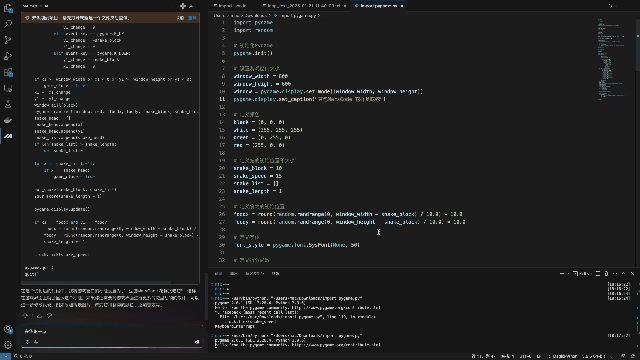The height and width of the screenshot is (360, 640).
Task: Open the Source Control view
Action: pyautogui.click(x=8, y=40)
